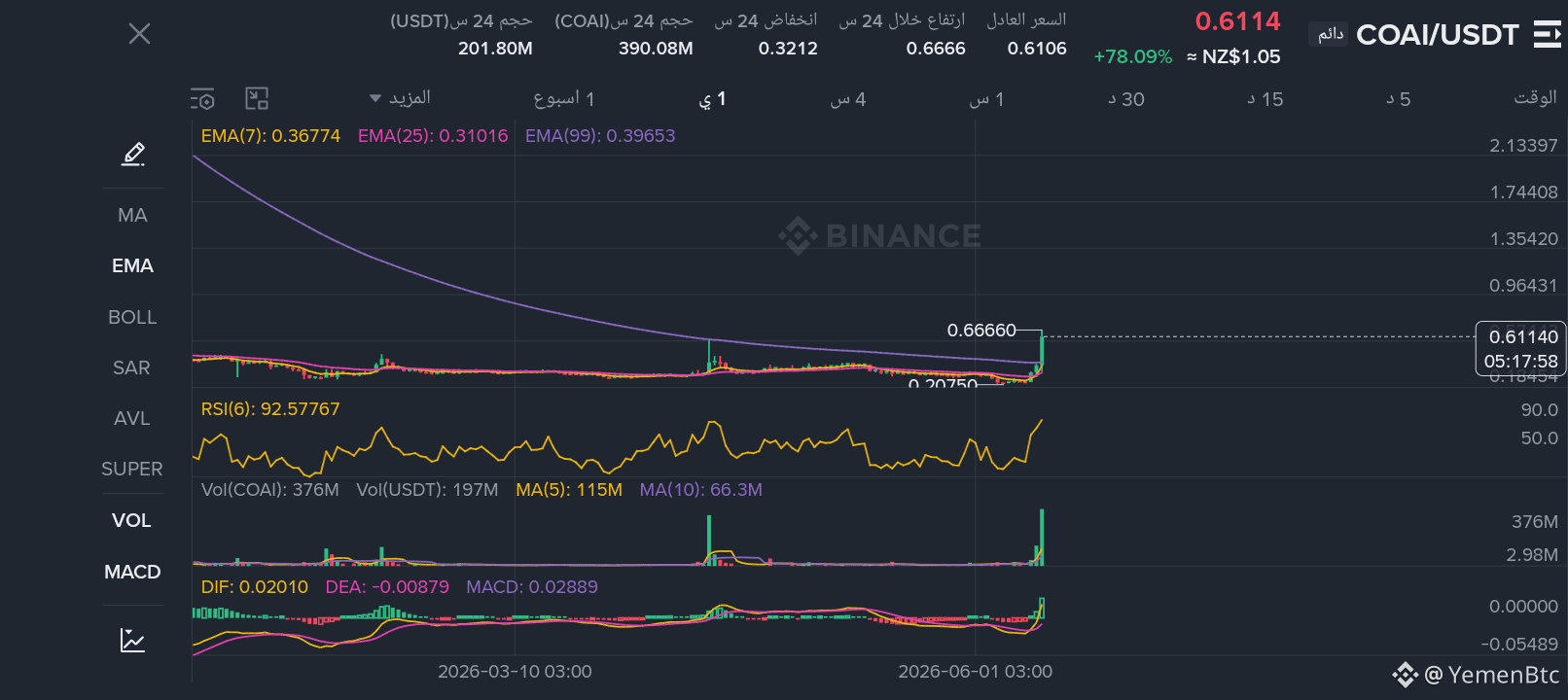Select the 30 د timeframe
This screenshot has width=1568, height=700.
click(x=1126, y=99)
